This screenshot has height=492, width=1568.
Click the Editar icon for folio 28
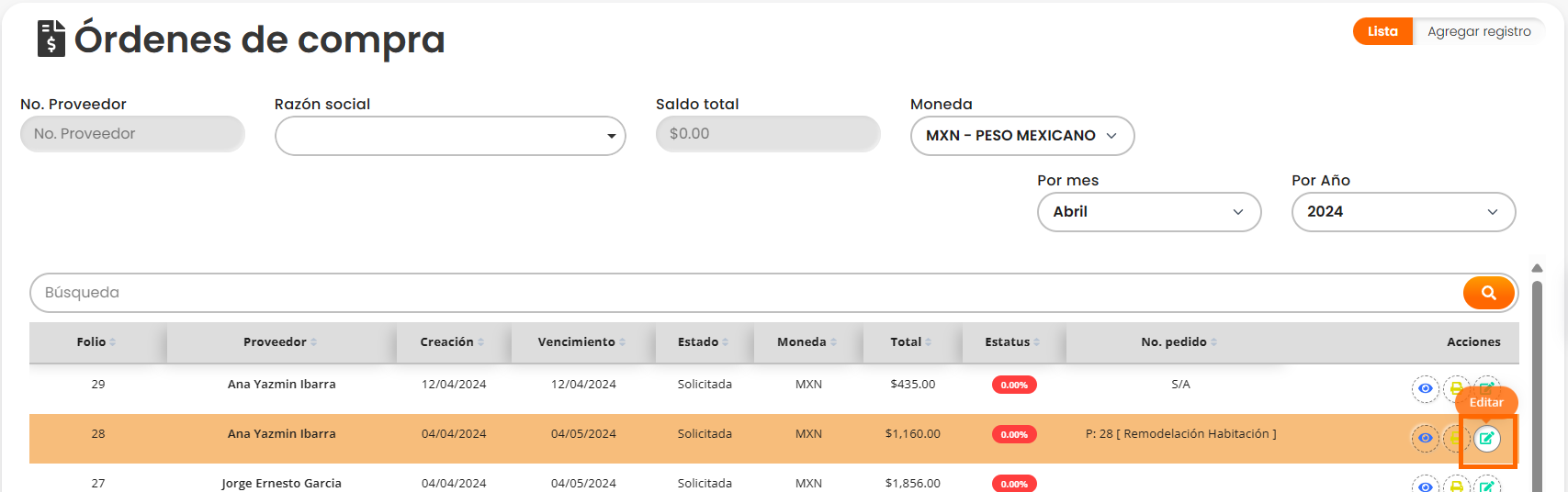click(x=1486, y=439)
